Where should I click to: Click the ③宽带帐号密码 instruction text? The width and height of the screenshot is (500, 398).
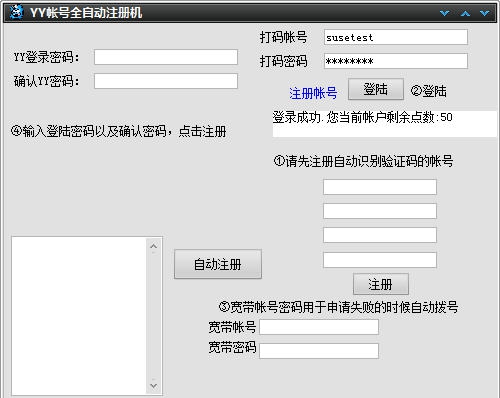pos(338,307)
